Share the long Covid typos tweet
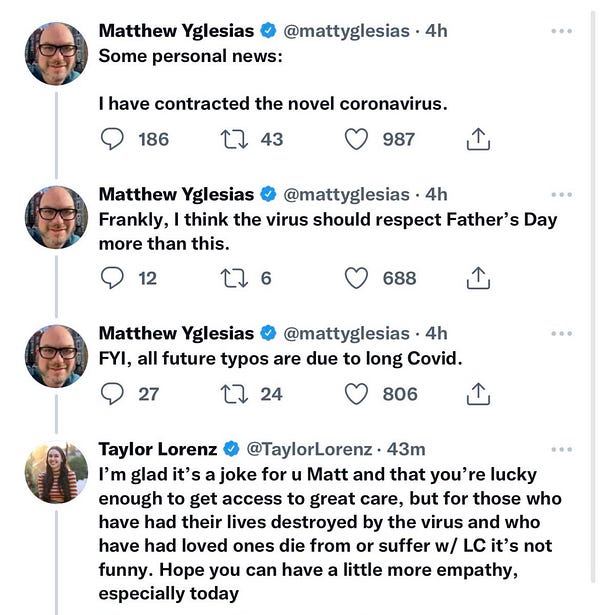This screenshot has height=615, width=600. coord(478,394)
